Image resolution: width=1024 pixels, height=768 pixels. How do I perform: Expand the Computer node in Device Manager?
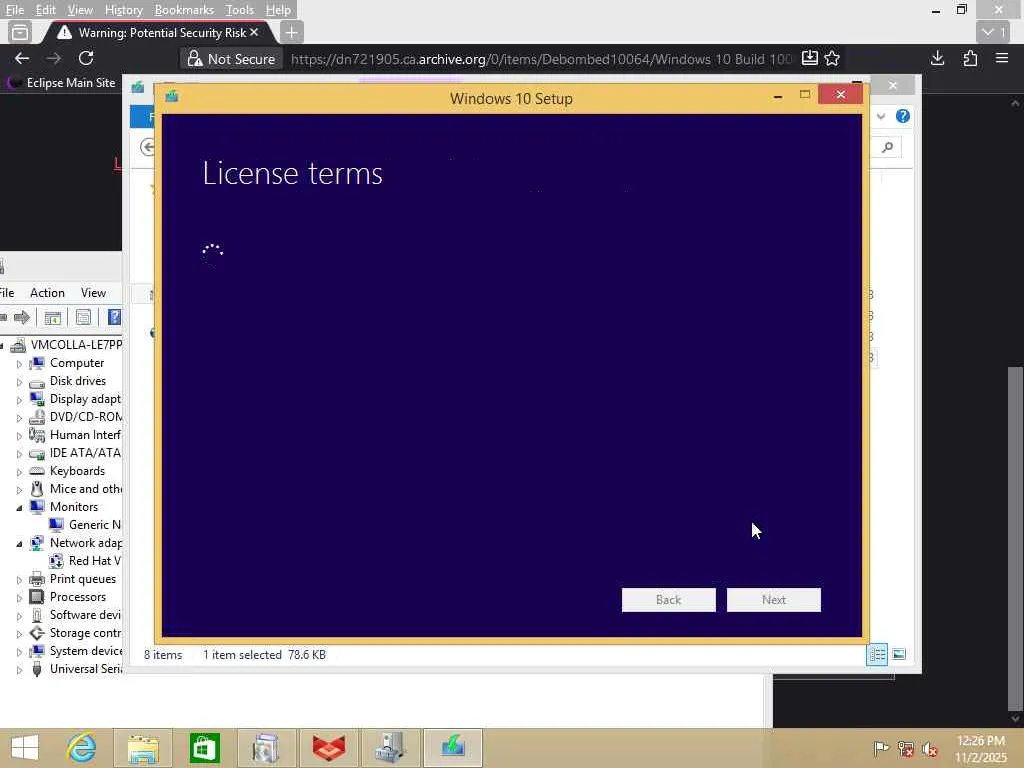pos(19,364)
